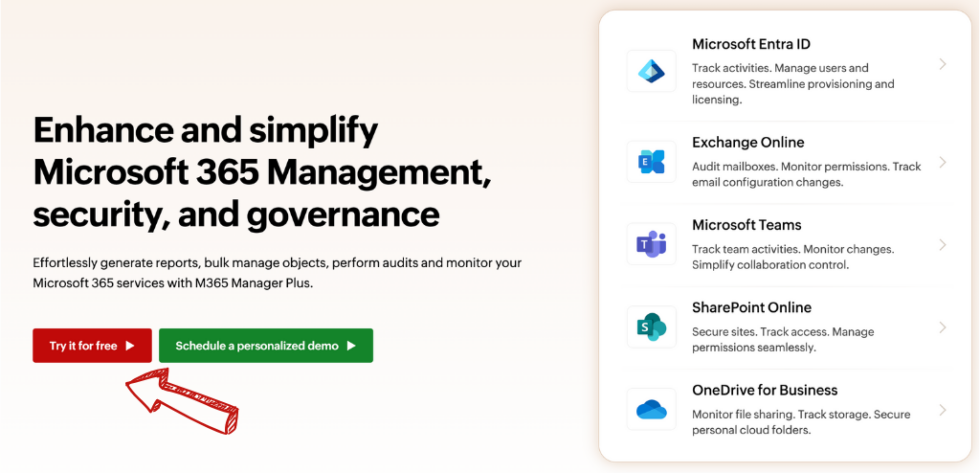Click the 'Audit mailboxes' description text
The width and height of the screenshot is (980, 473).
coord(806,175)
